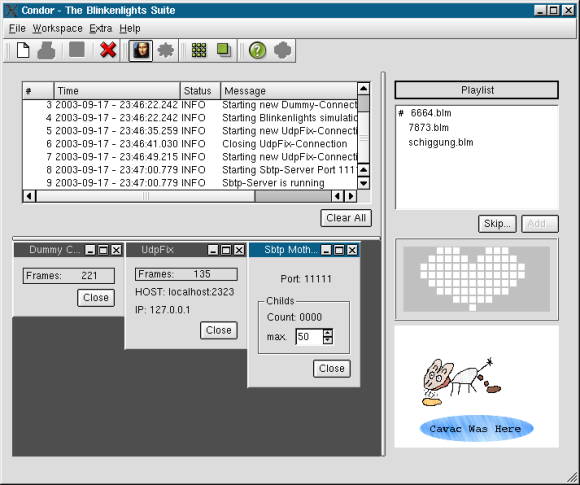Viewport: 580px width, 485px height.
Task: Increase max childs with spinner up arrow
Action: [x=328, y=333]
